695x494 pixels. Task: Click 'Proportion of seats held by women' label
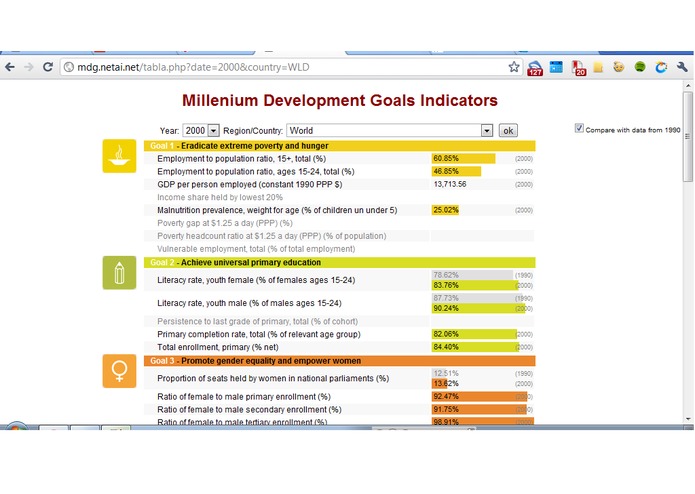click(273, 378)
